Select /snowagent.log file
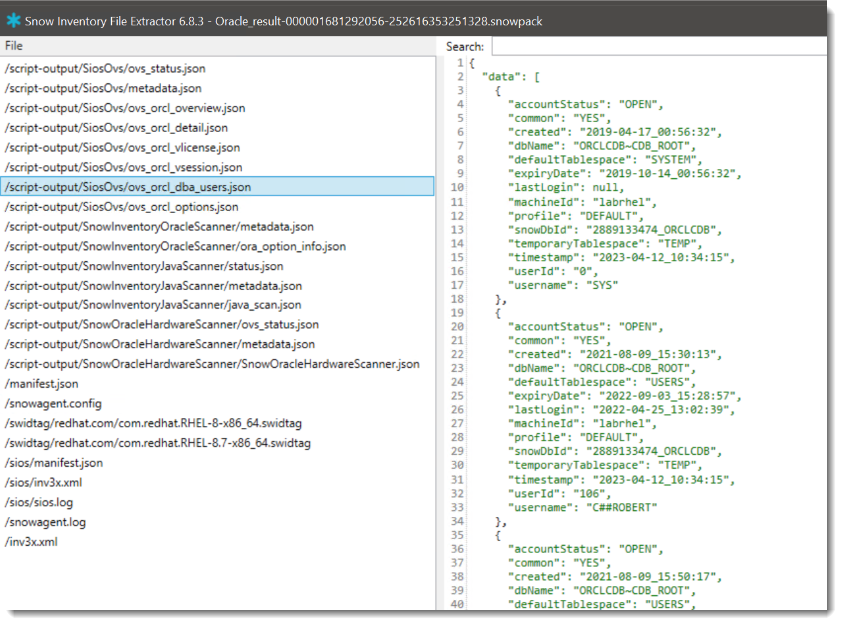The height and width of the screenshot is (625, 842). click(45, 522)
